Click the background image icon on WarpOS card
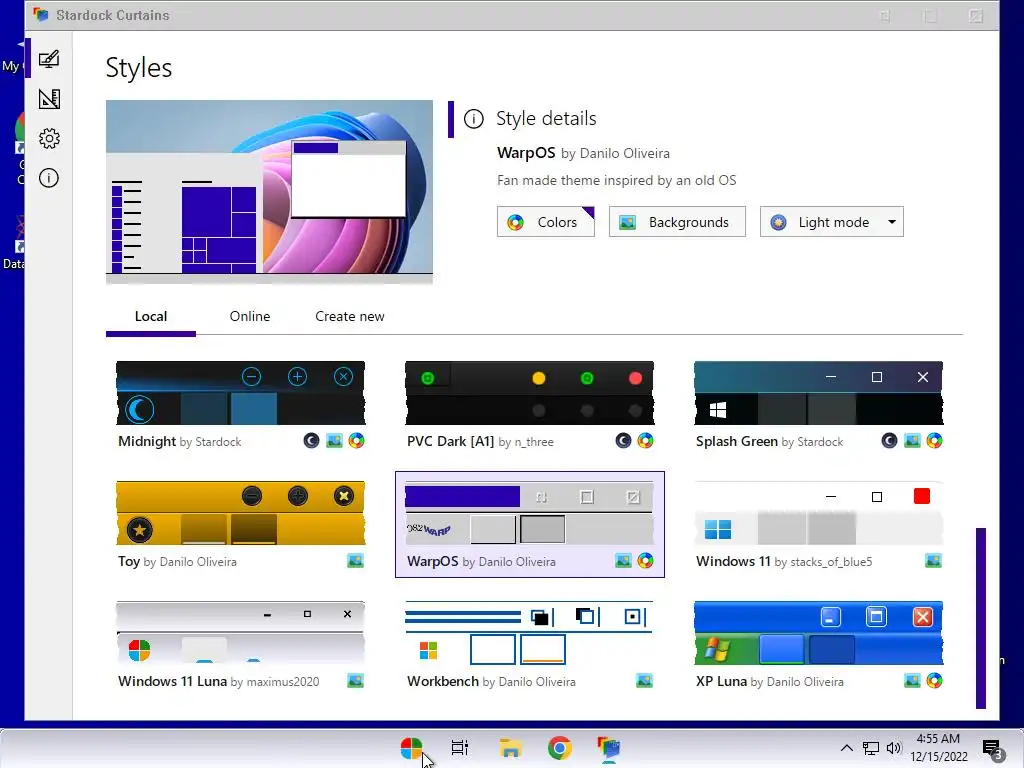Image resolution: width=1024 pixels, height=768 pixels. [x=624, y=561]
